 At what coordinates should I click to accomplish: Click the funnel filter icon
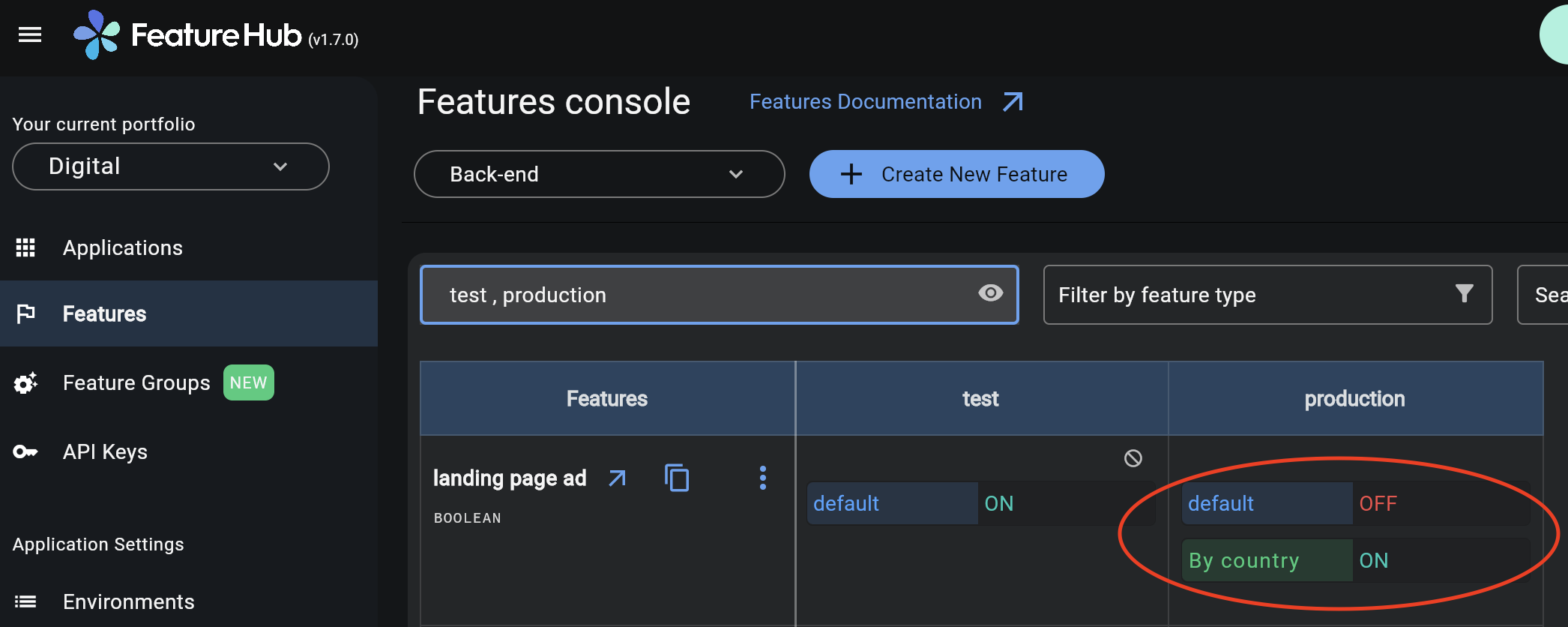1464,294
